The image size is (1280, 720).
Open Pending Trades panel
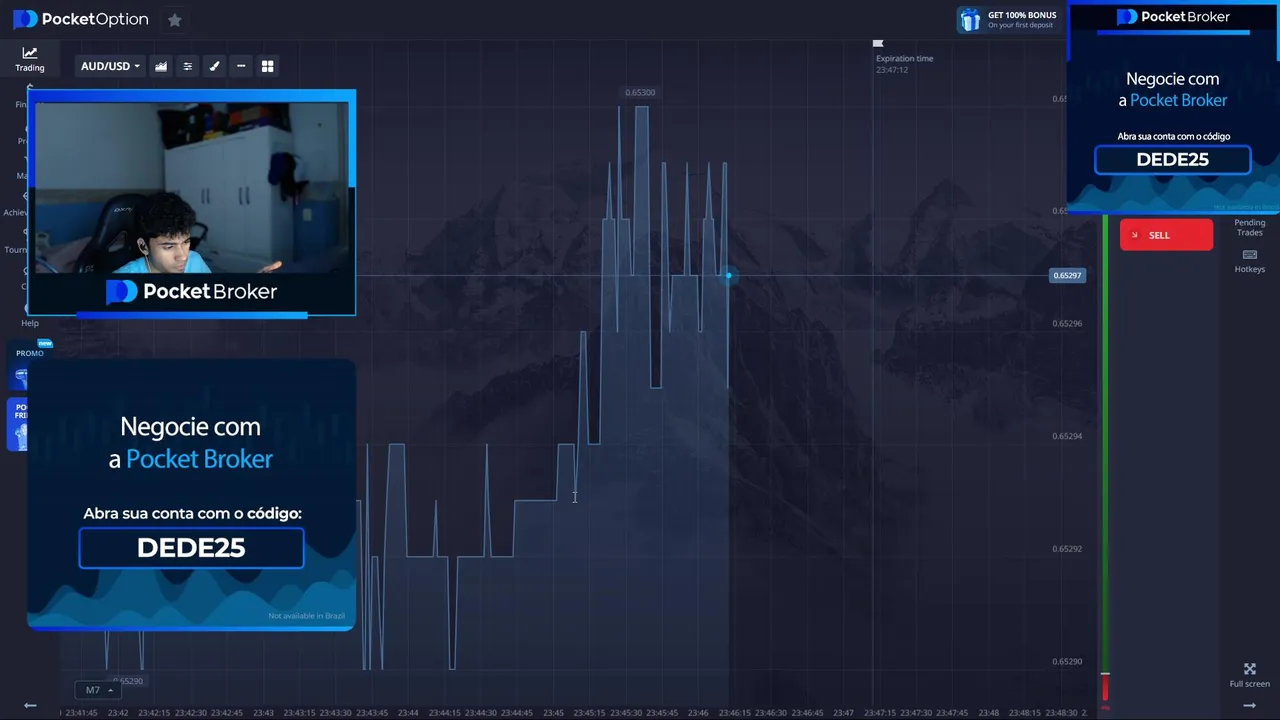click(x=1250, y=227)
